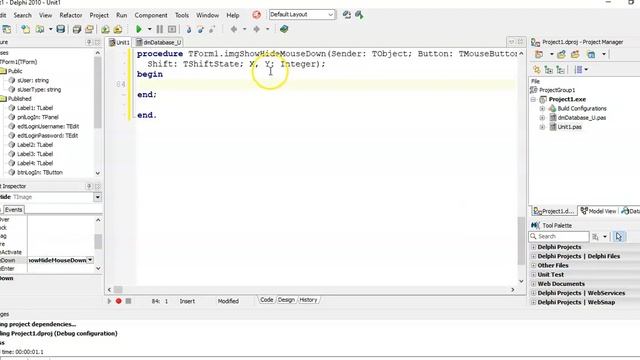
Task: Click the Forward navigation arrow in toolbar
Action: tap(257, 29)
